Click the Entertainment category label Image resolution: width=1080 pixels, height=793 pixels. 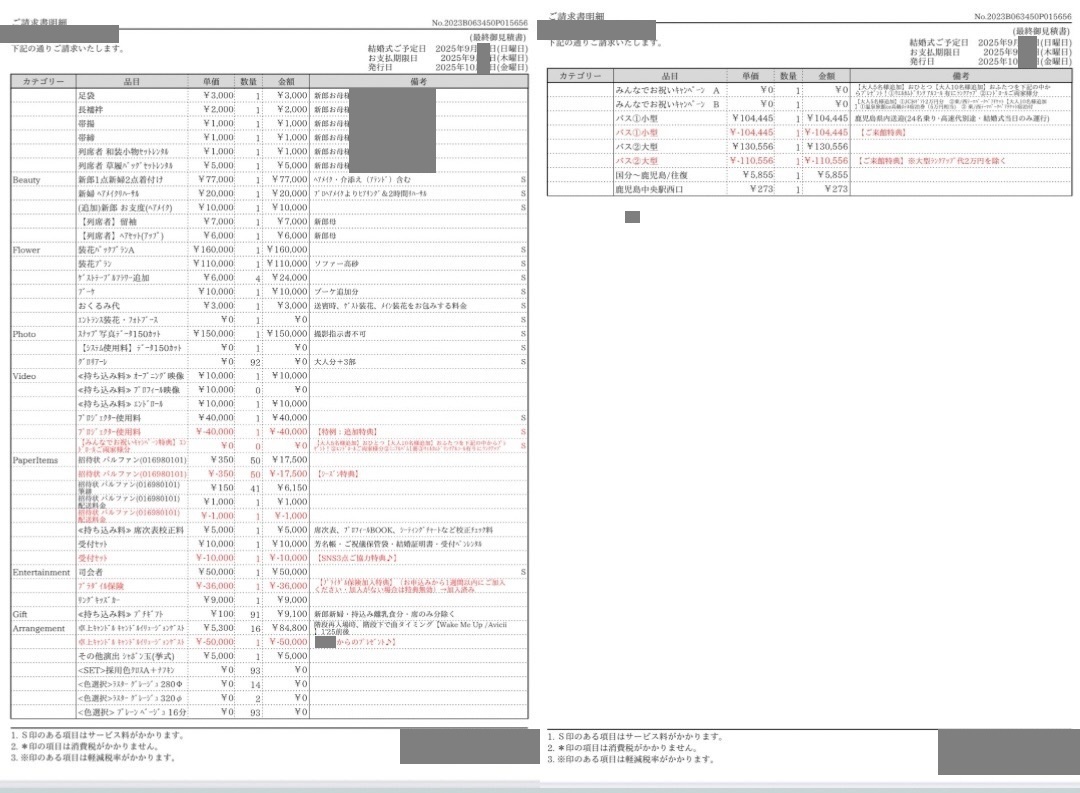pos(40,572)
